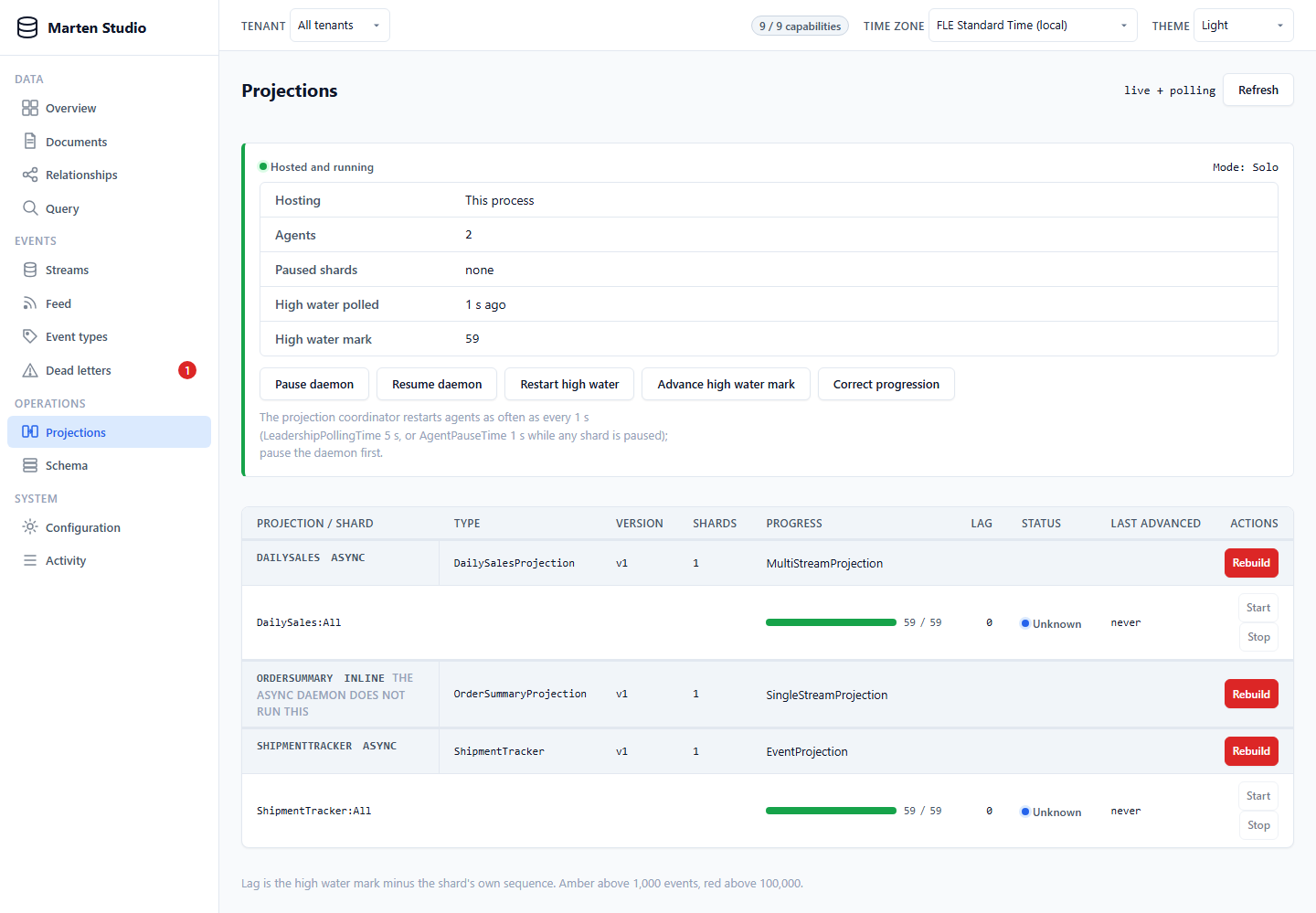This screenshot has height=913, width=1316.
Task: Open the Tenant dropdown
Action: (339, 26)
